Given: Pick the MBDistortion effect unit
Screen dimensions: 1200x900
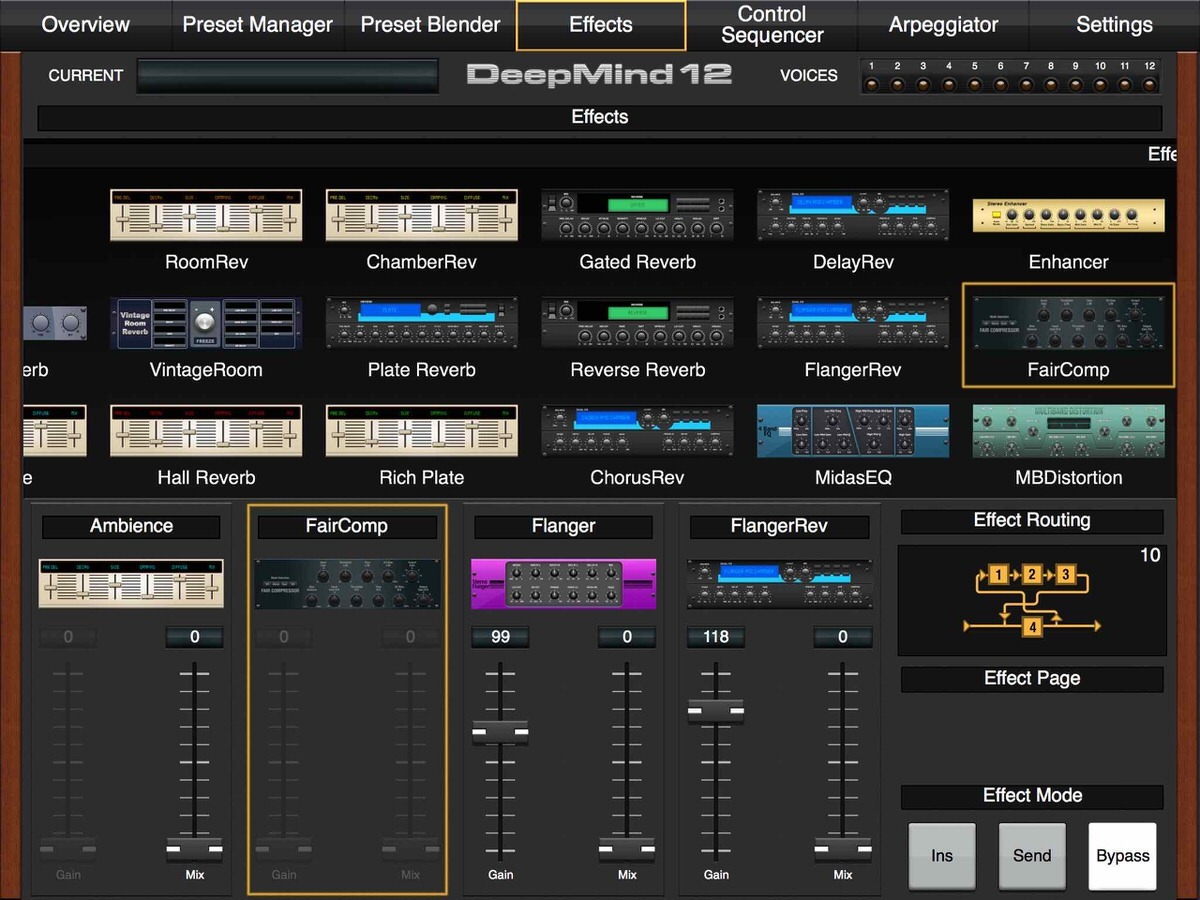Looking at the screenshot, I should point(1068,431).
